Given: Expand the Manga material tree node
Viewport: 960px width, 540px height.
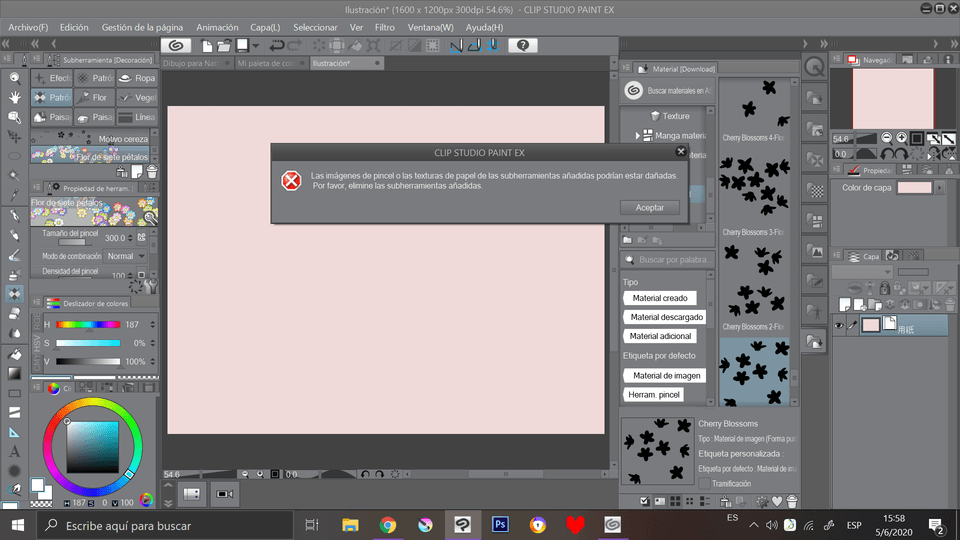Looking at the screenshot, I should point(637,135).
